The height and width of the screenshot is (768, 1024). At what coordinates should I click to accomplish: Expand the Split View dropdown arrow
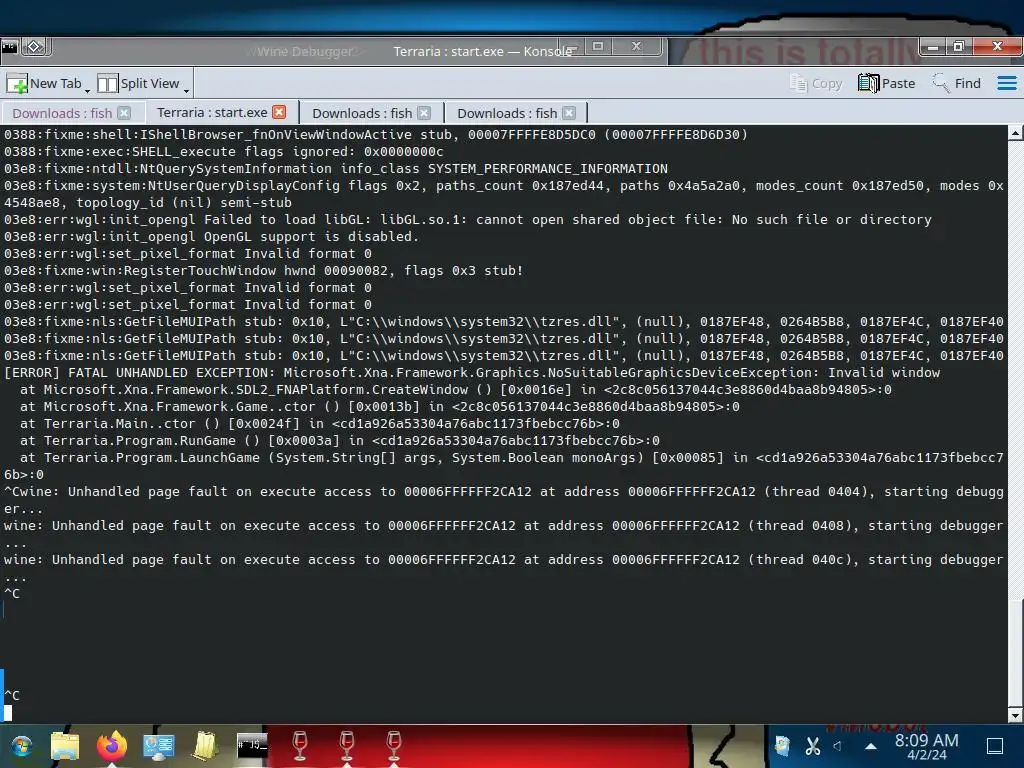[x=186, y=90]
